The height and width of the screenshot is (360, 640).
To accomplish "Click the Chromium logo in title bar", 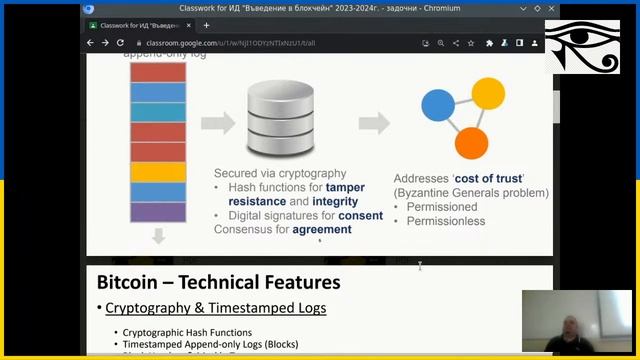I will pyautogui.click(x=89, y=9).
